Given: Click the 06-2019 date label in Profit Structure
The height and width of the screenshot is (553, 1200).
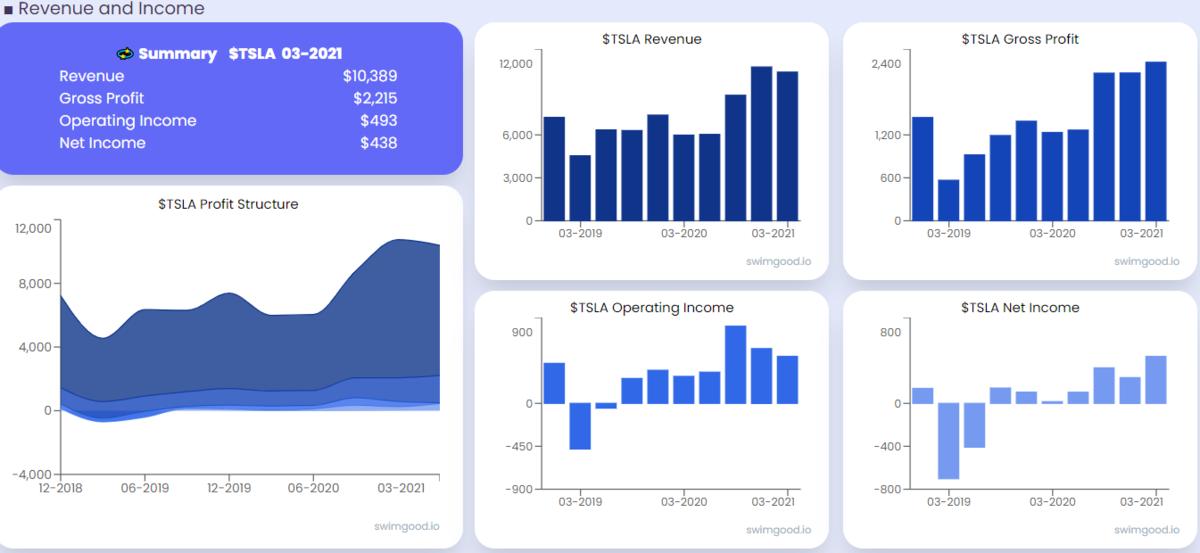Looking at the screenshot, I should [x=145, y=488].
